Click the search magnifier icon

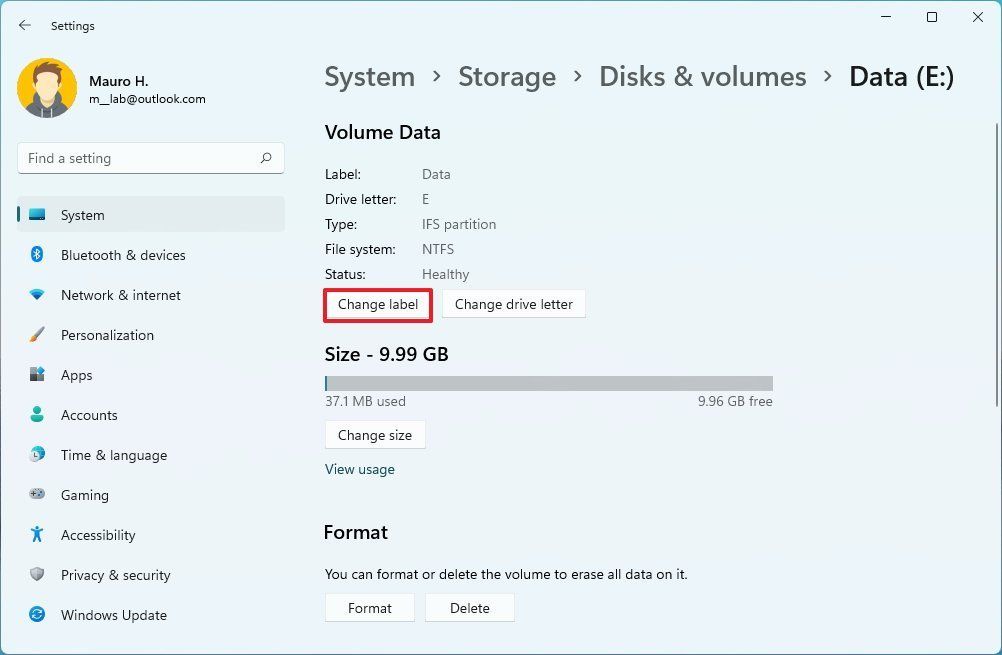pyautogui.click(x=267, y=158)
